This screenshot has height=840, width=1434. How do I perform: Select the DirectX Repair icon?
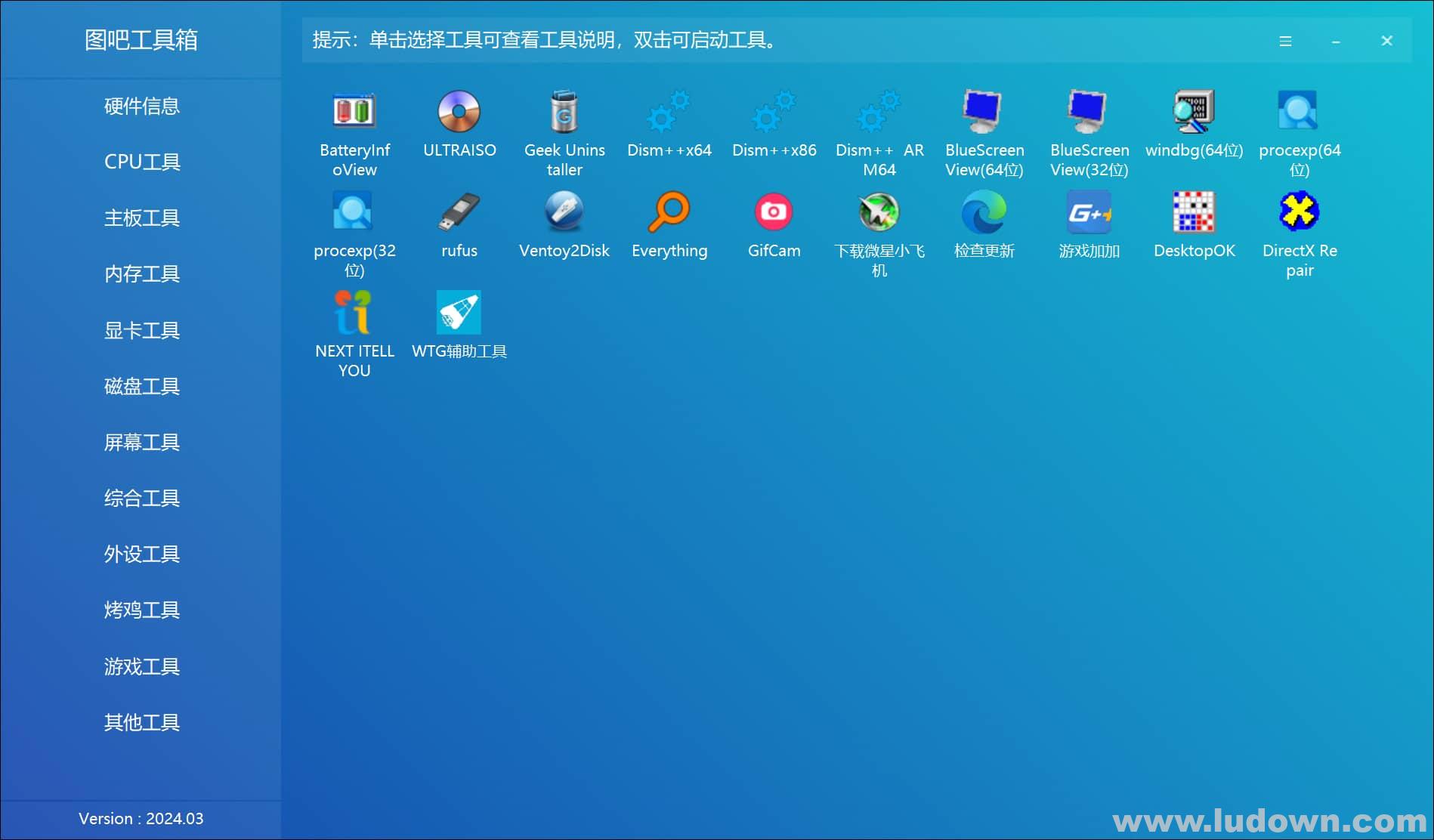(x=1299, y=212)
